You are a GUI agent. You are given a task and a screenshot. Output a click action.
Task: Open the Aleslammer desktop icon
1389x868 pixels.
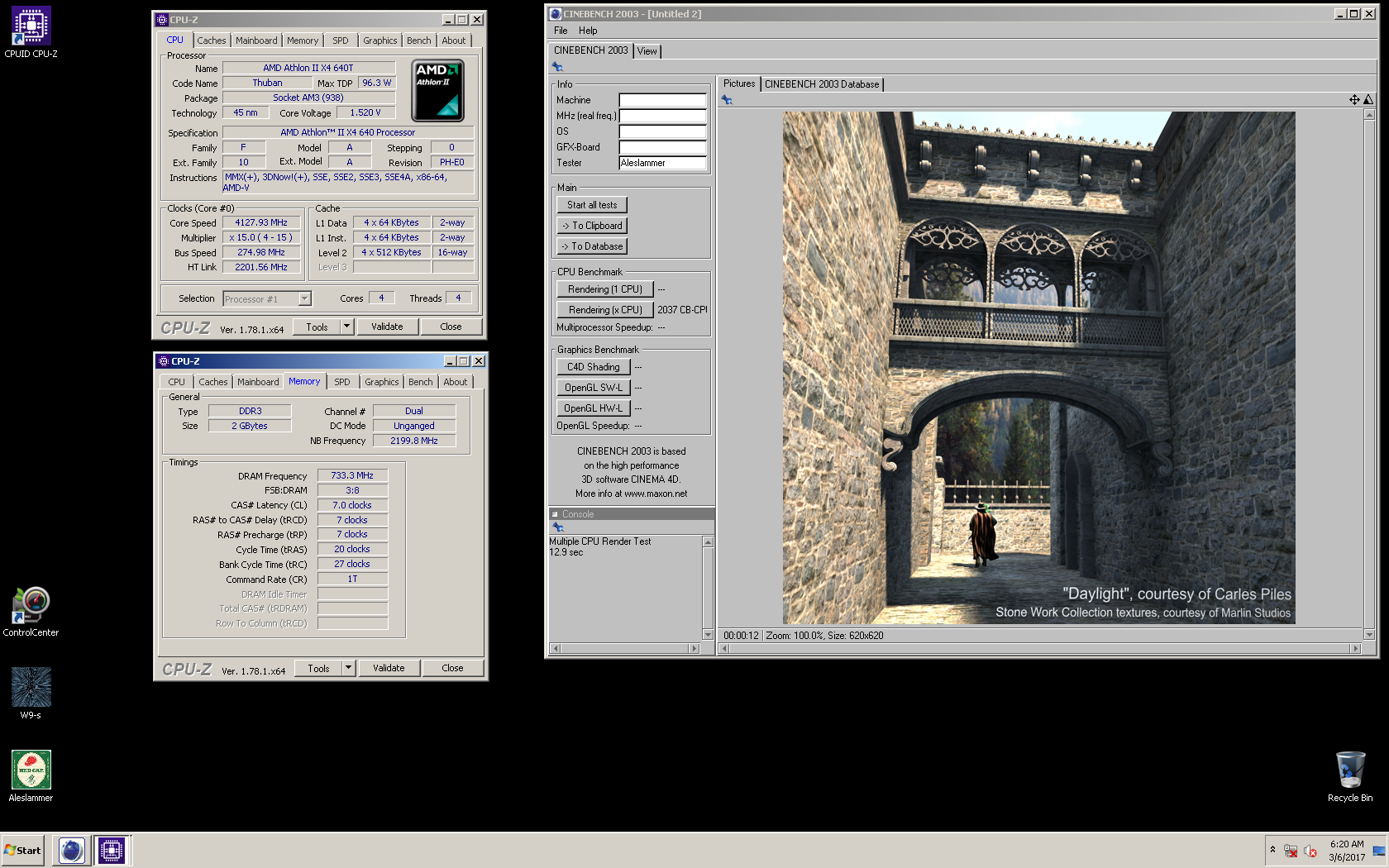click(31, 776)
